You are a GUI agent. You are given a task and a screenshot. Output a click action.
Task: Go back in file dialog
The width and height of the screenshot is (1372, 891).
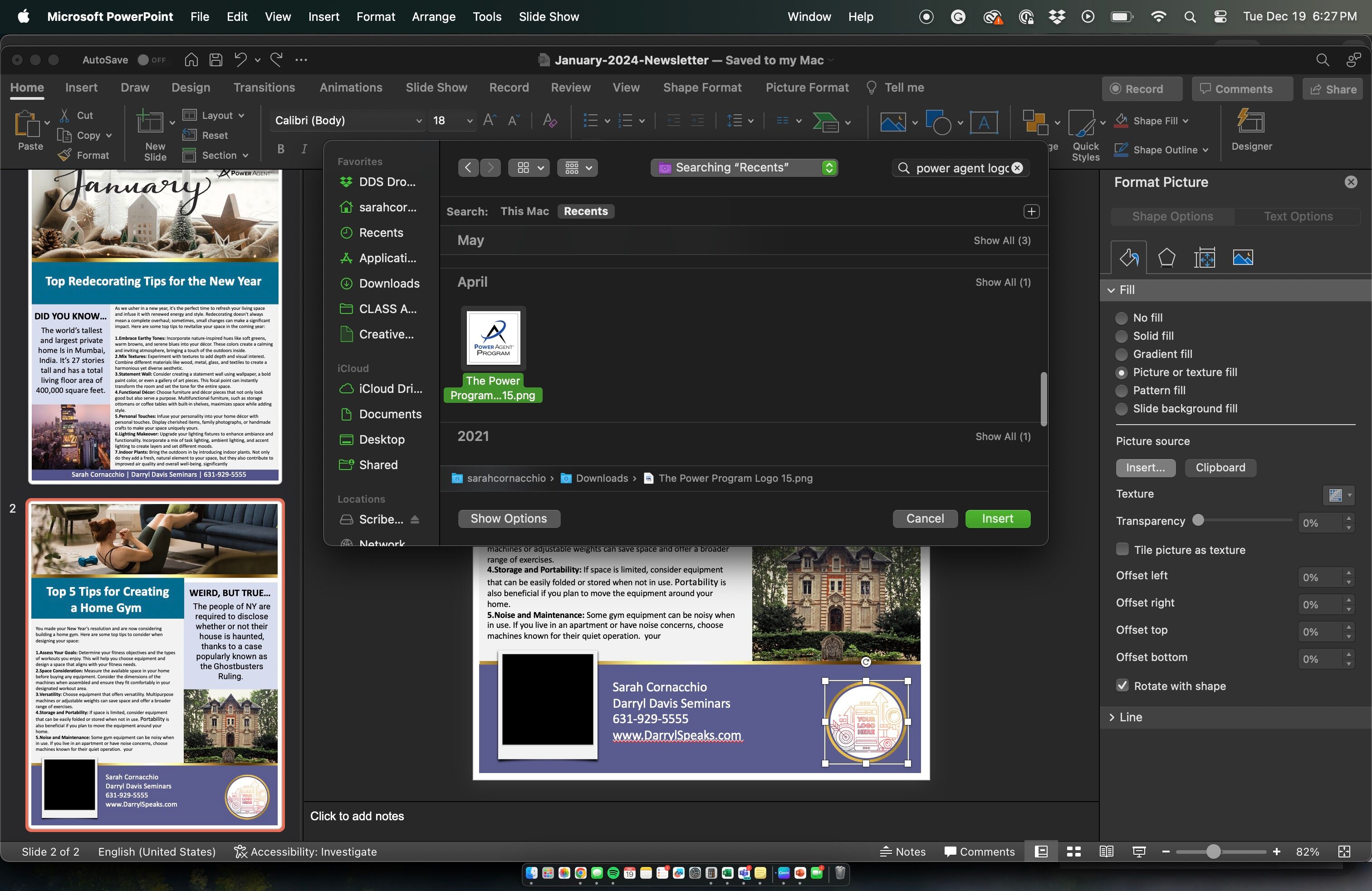click(468, 168)
